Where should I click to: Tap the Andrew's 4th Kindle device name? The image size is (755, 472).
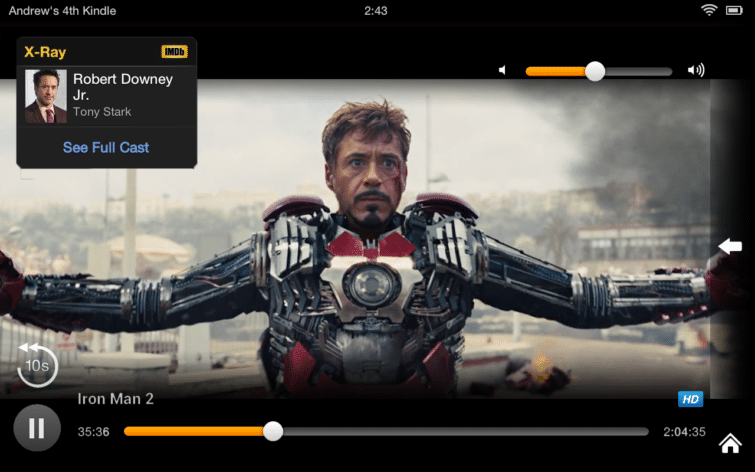pyautogui.click(x=62, y=11)
